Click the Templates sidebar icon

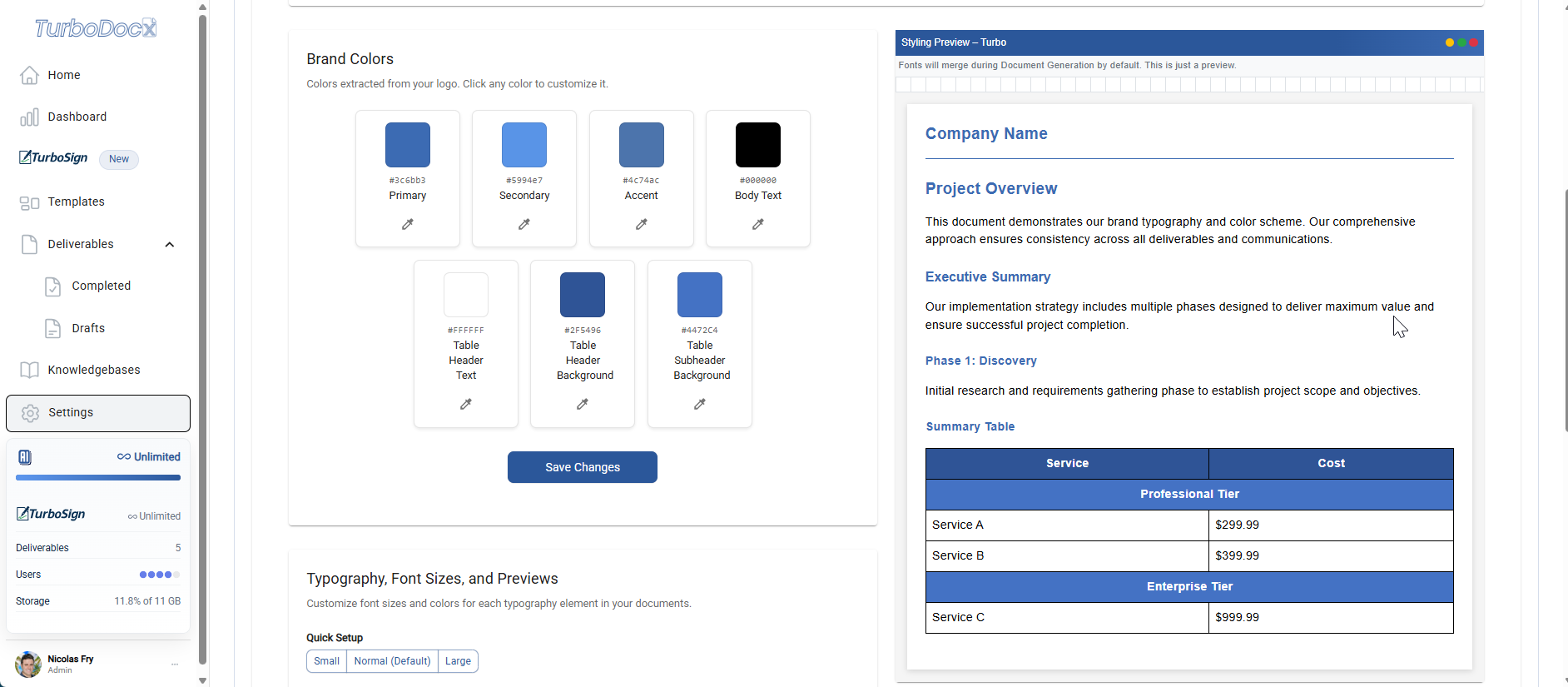point(29,202)
